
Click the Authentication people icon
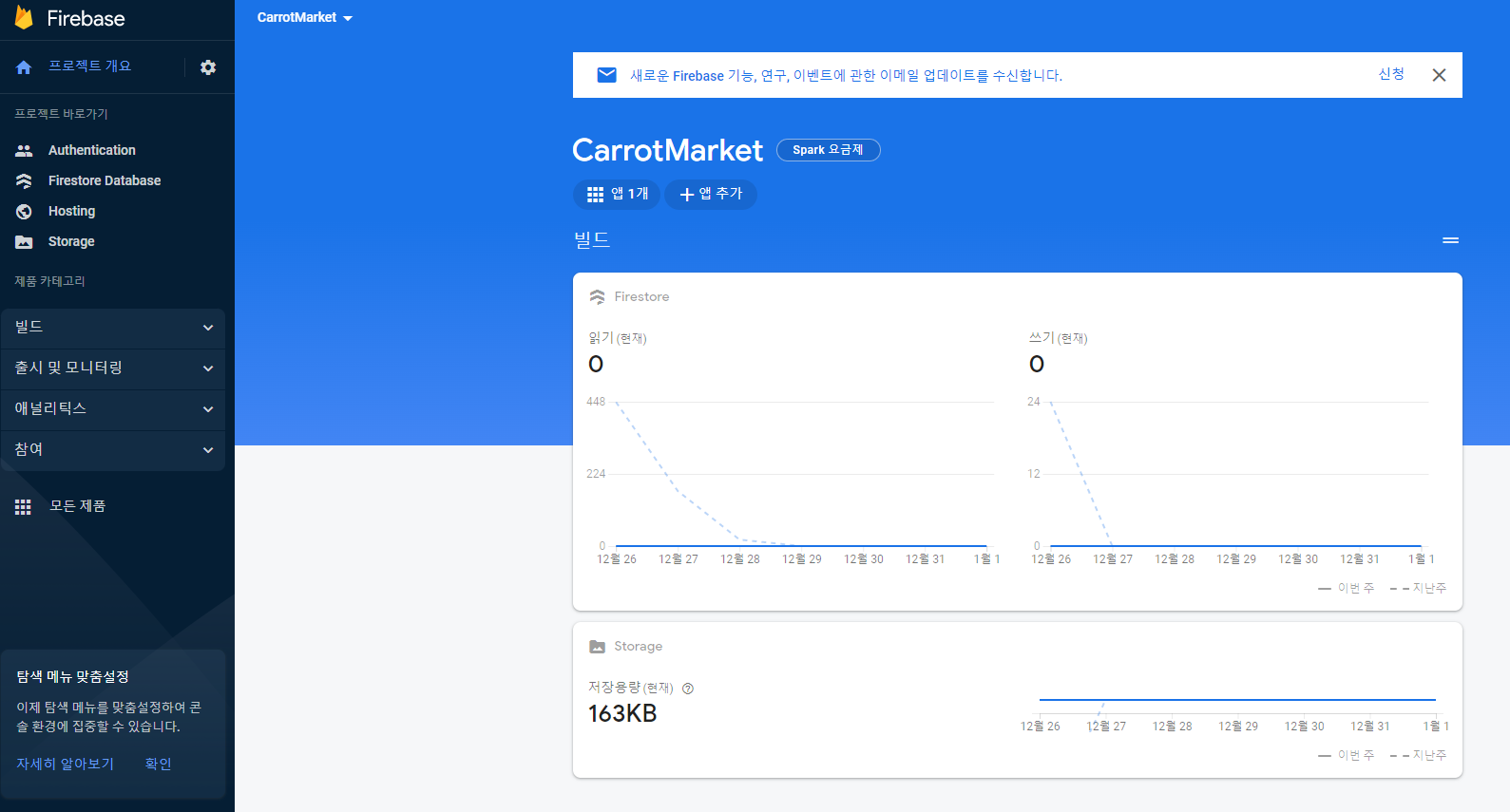pyautogui.click(x=24, y=150)
